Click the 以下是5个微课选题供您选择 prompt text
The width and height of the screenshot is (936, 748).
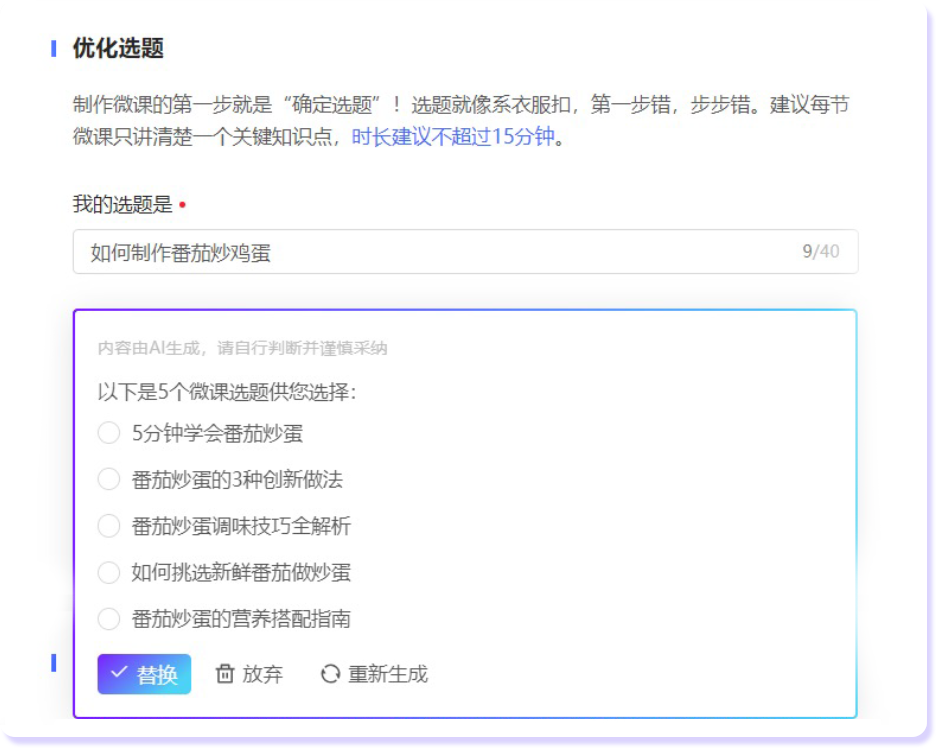coord(226,392)
